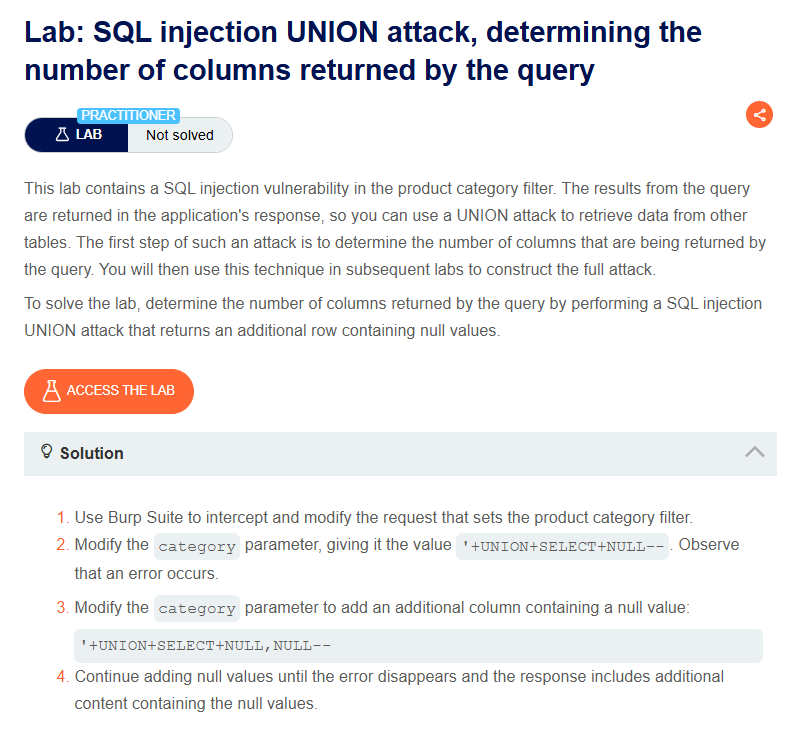This screenshot has width=802, height=732.
Task: Click the lab title heading
Action: tap(363, 51)
